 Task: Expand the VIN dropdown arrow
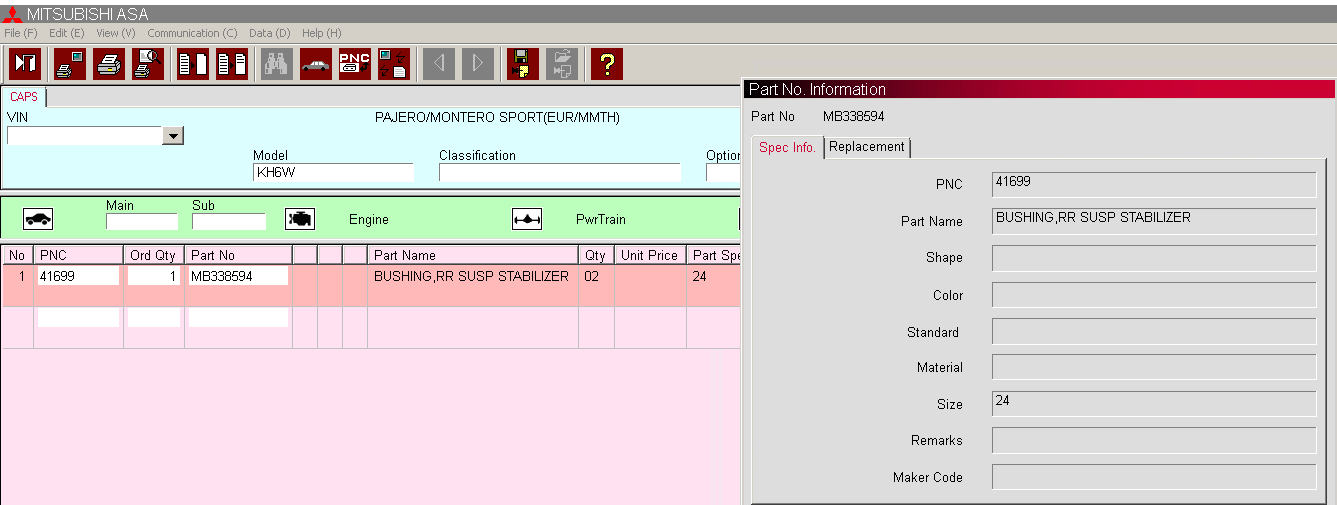coord(173,136)
